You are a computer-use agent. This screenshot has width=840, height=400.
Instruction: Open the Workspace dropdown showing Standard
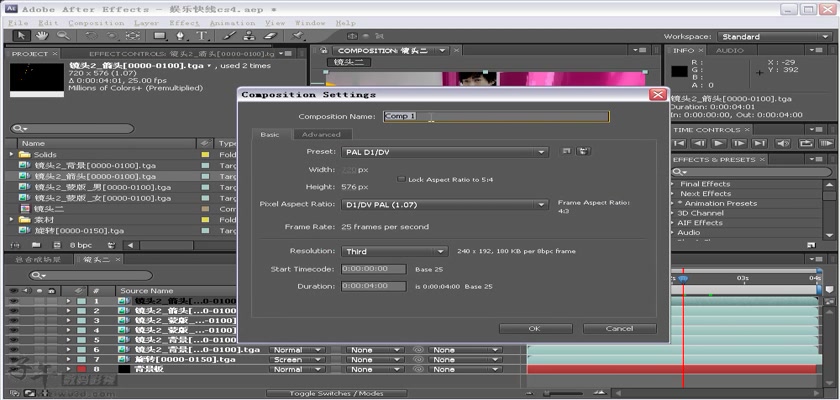[x=775, y=36]
